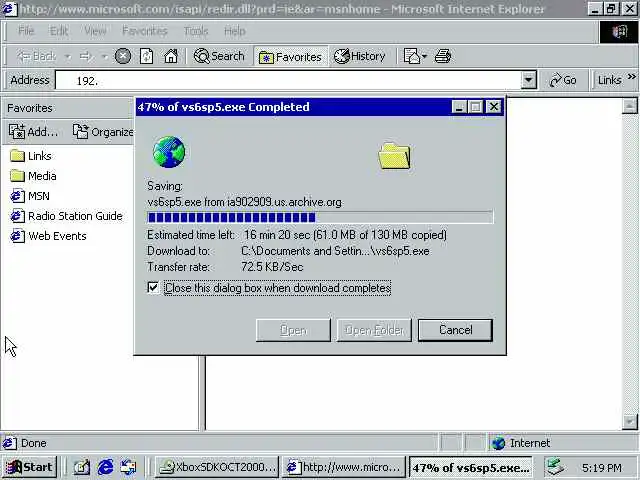Launch Outlook Express quick launch icon
The height and width of the screenshot is (480, 640).
pos(128,467)
